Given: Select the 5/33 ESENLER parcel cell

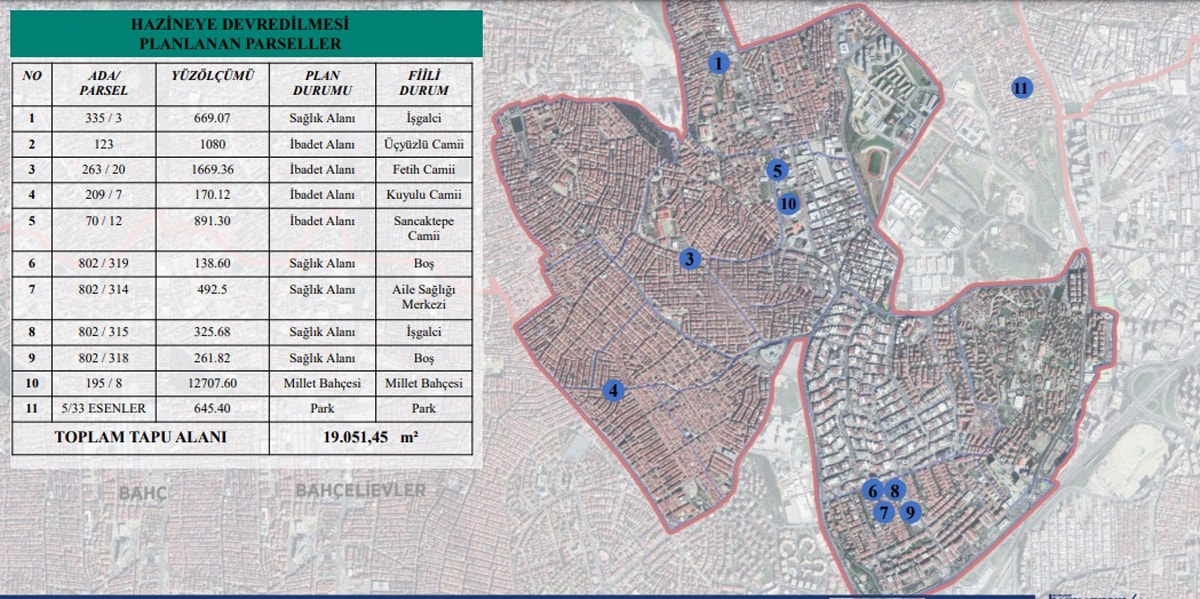Looking at the screenshot, I should 104,409.
